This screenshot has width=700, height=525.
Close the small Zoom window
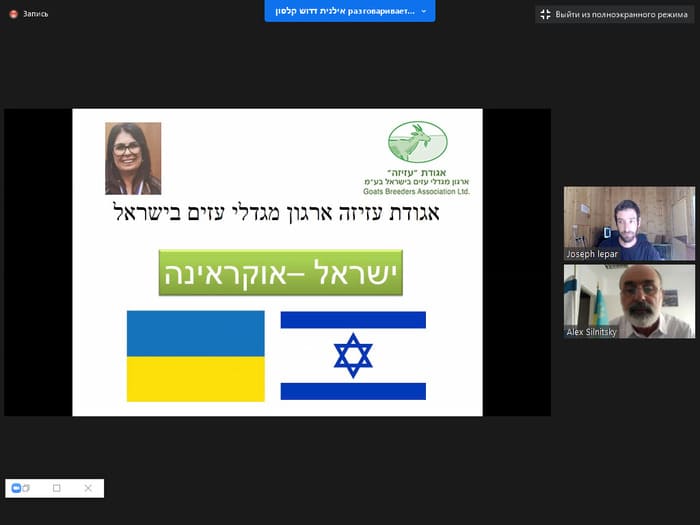(88, 488)
